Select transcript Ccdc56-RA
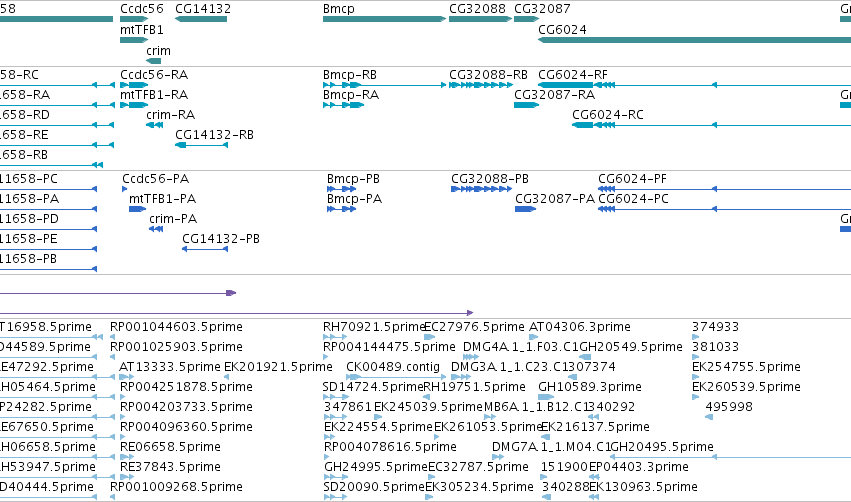The image size is (851, 502). [154, 74]
